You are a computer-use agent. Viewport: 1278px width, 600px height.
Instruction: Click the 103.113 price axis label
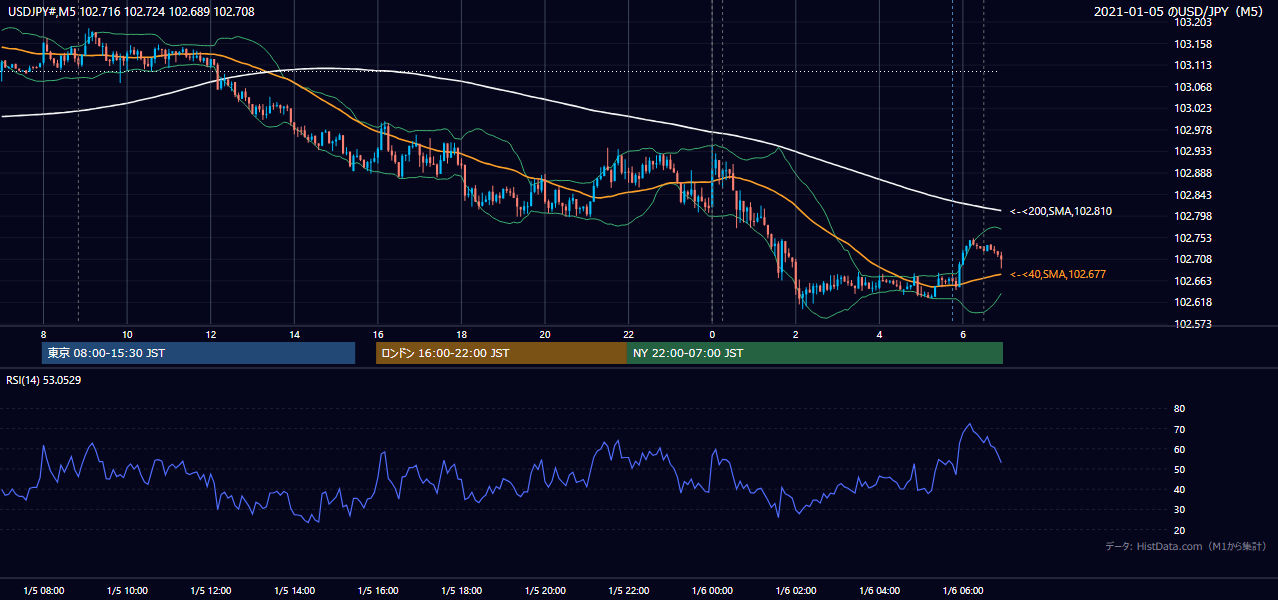coord(1193,65)
